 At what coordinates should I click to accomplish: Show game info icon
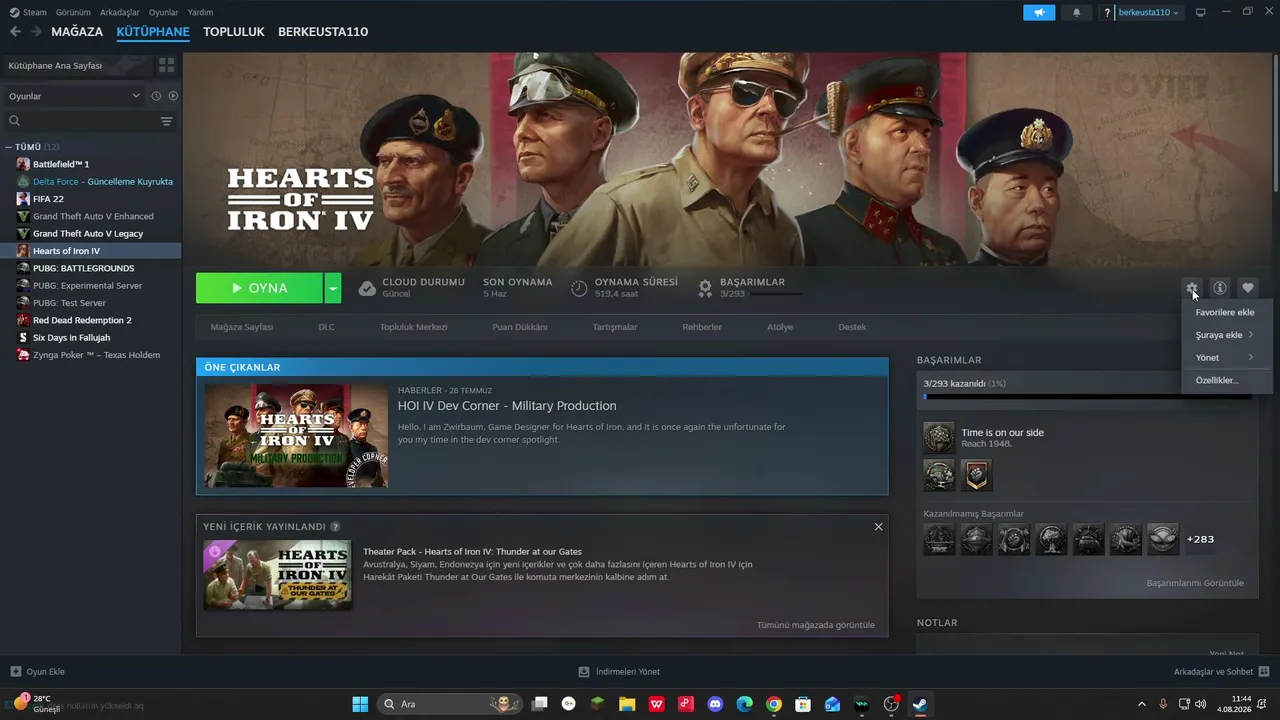[x=1220, y=288]
